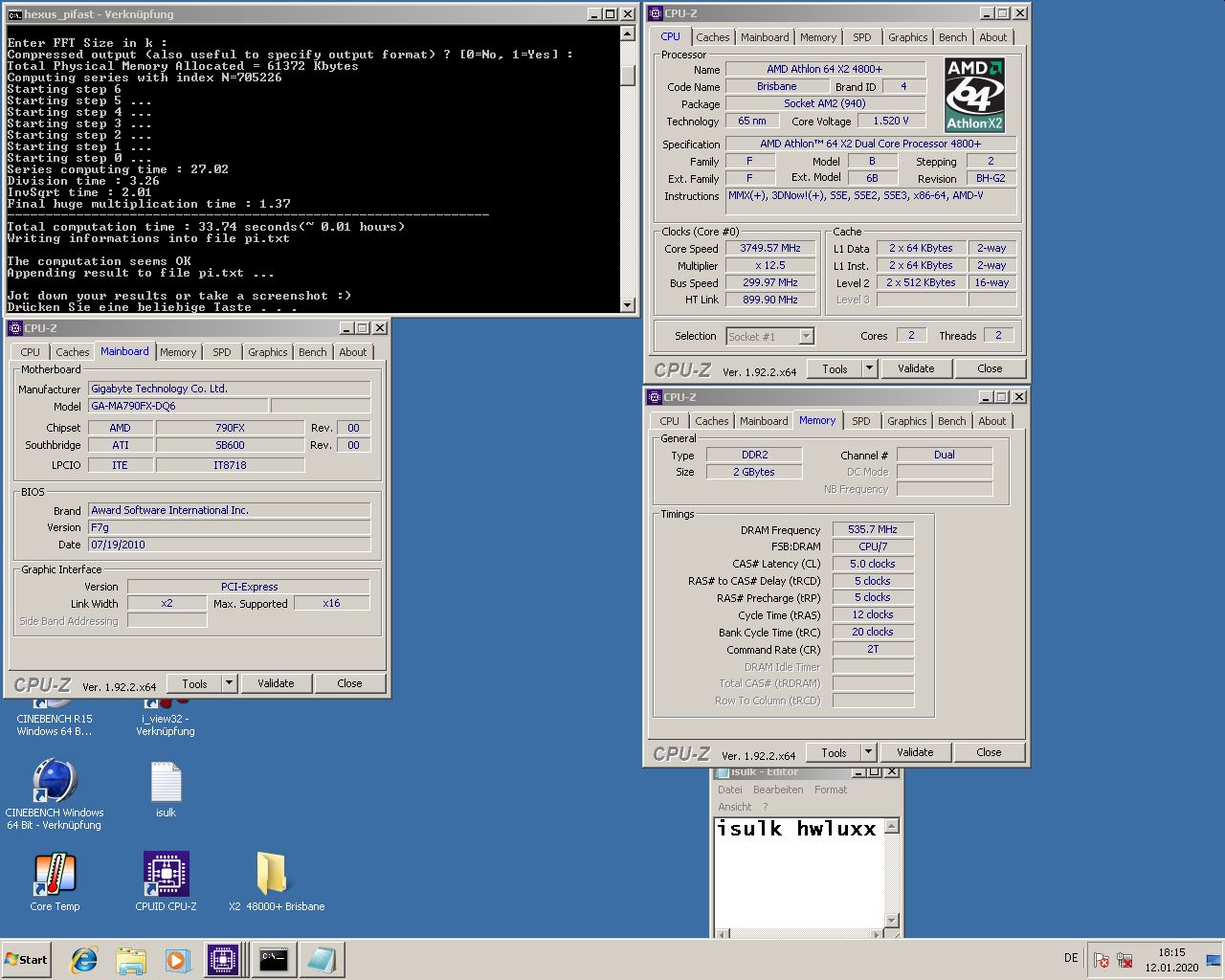Switch to command prompt taskbar button
Screen dimensions: 1225x980
274,960
